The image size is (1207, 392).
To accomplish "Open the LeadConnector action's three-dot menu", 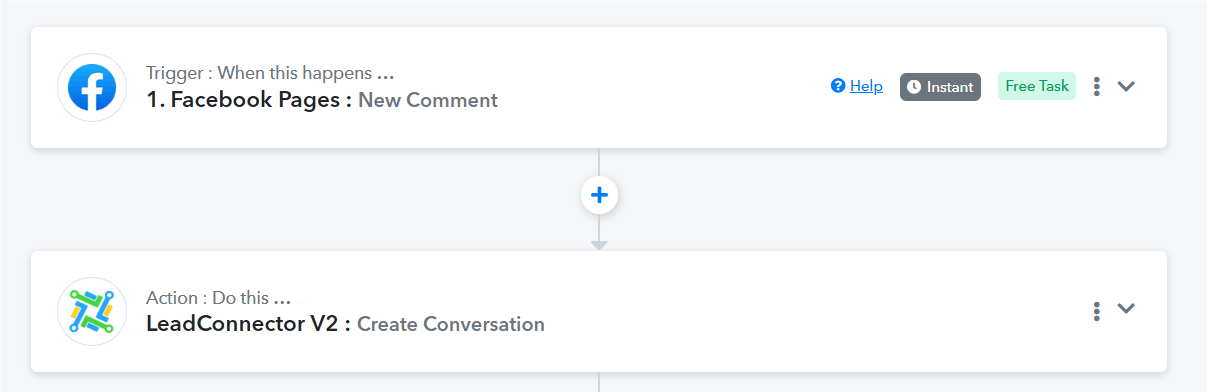I will [1097, 311].
